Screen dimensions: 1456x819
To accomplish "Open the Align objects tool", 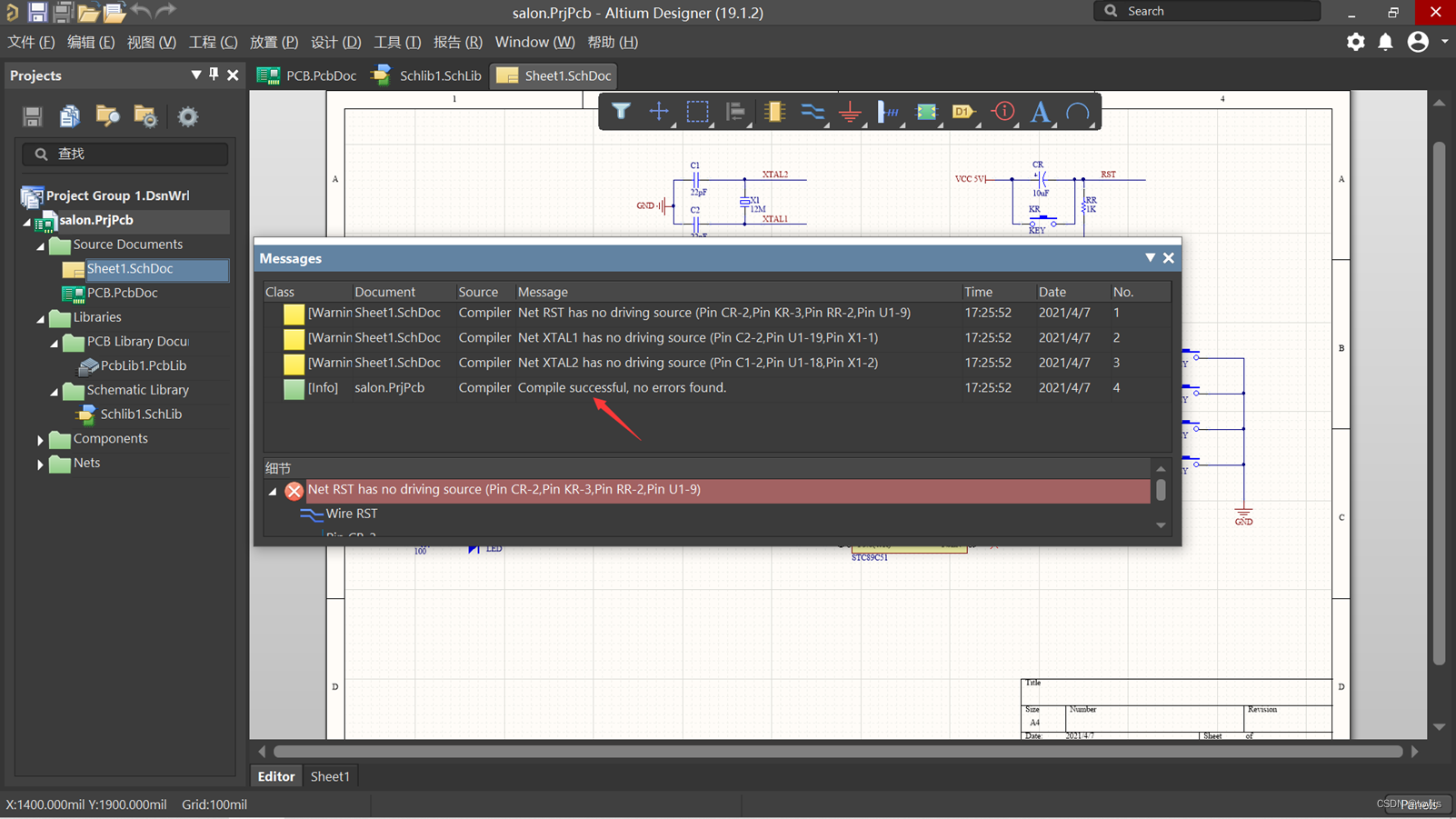I will pyautogui.click(x=735, y=112).
